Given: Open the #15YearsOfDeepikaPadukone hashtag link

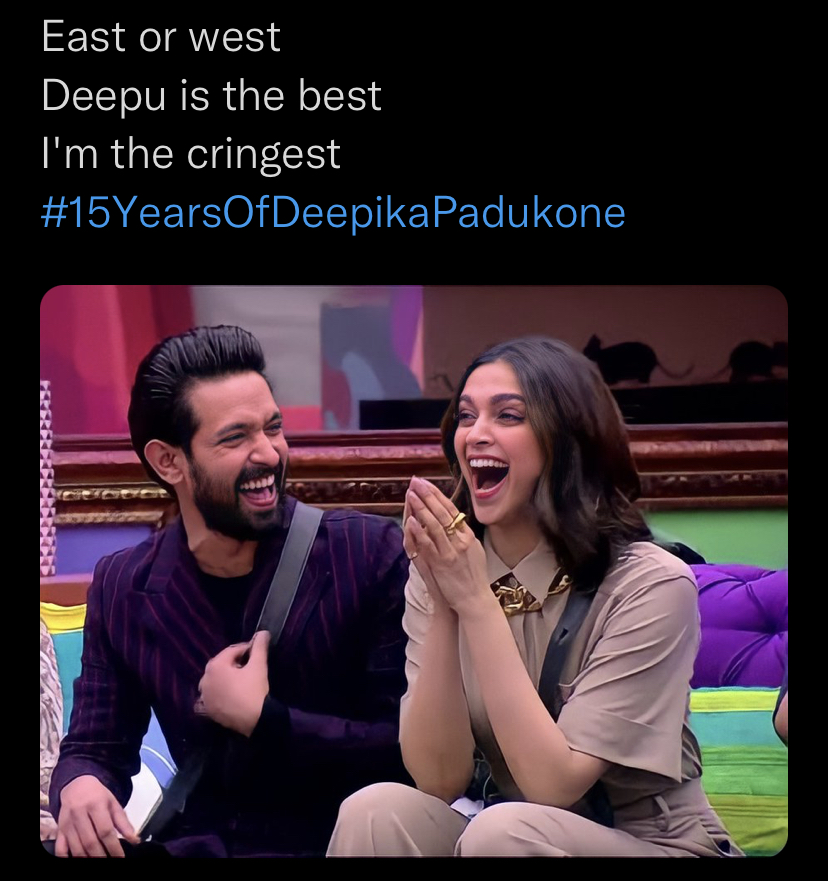Looking at the screenshot, I should (333, 214).
